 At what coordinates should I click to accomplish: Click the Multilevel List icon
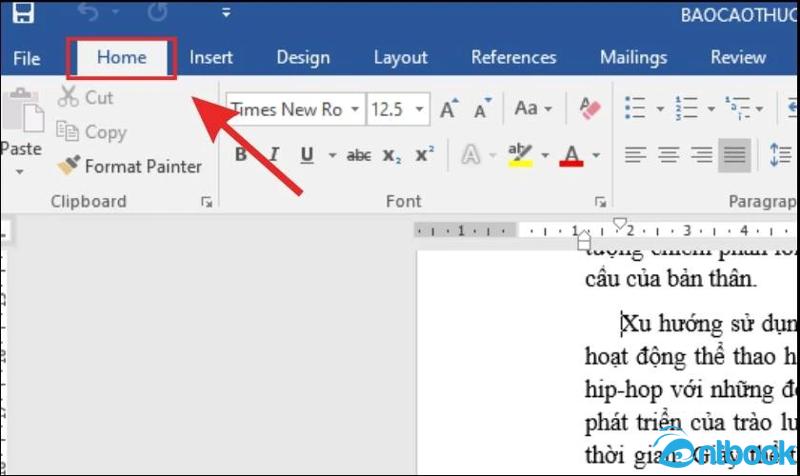pos(737,108)
